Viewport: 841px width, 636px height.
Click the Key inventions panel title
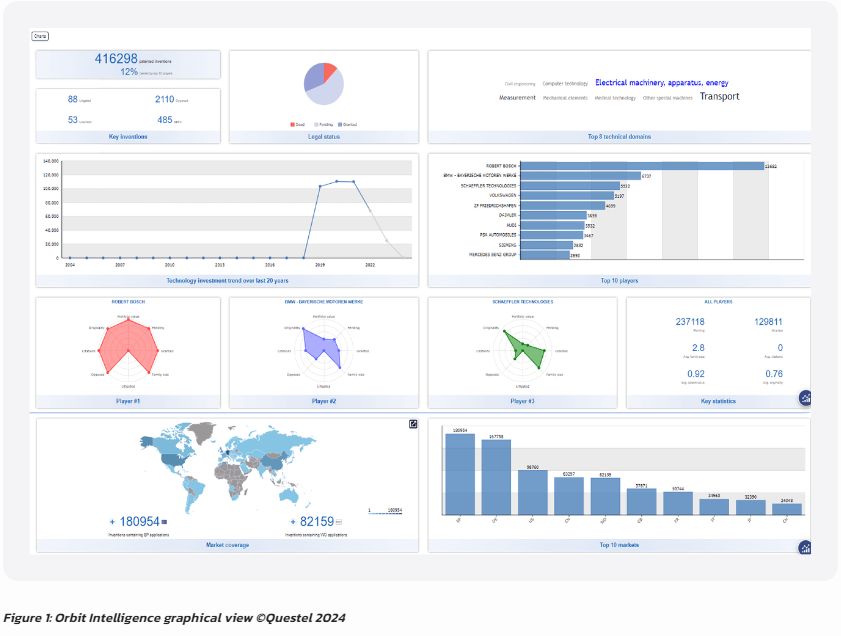pyautogui.click(x=128, y=137)
